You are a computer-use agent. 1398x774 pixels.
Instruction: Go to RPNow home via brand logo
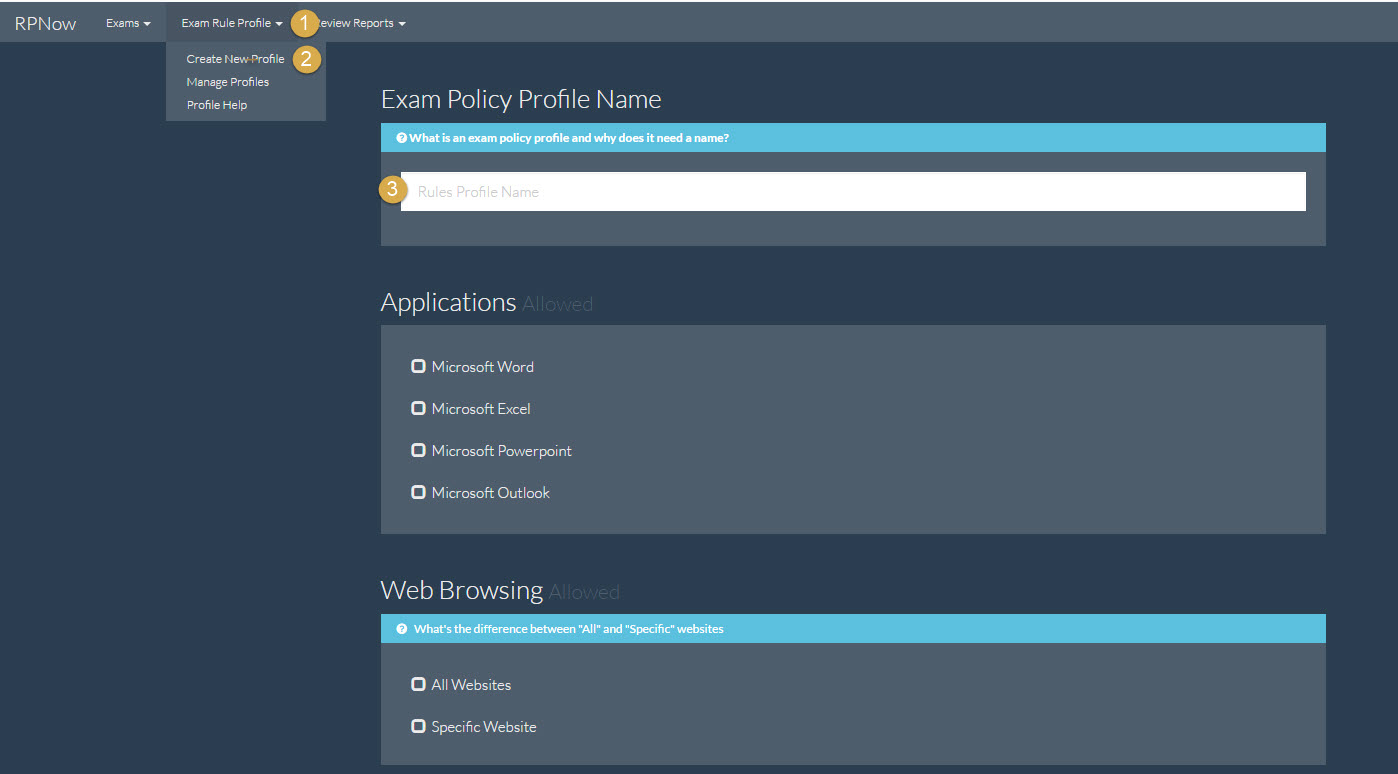point(45,23)
